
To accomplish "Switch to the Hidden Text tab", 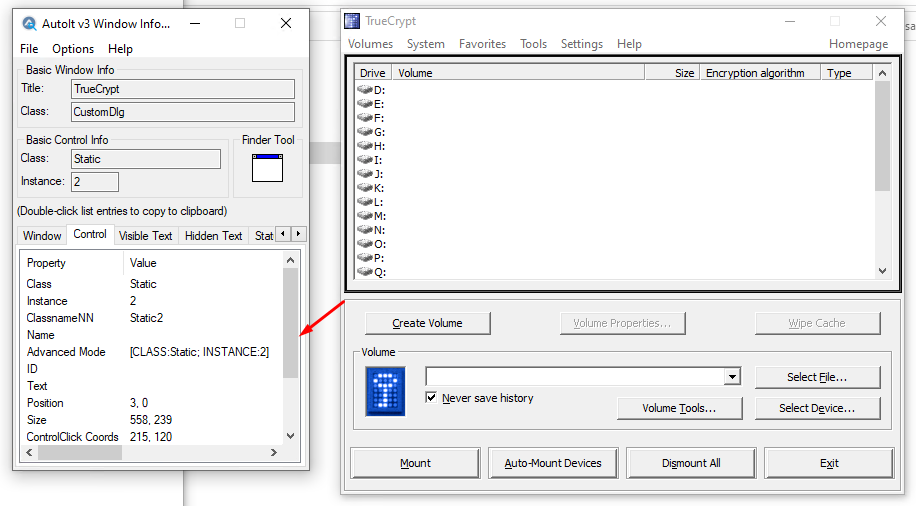I will tap(213, 236).
